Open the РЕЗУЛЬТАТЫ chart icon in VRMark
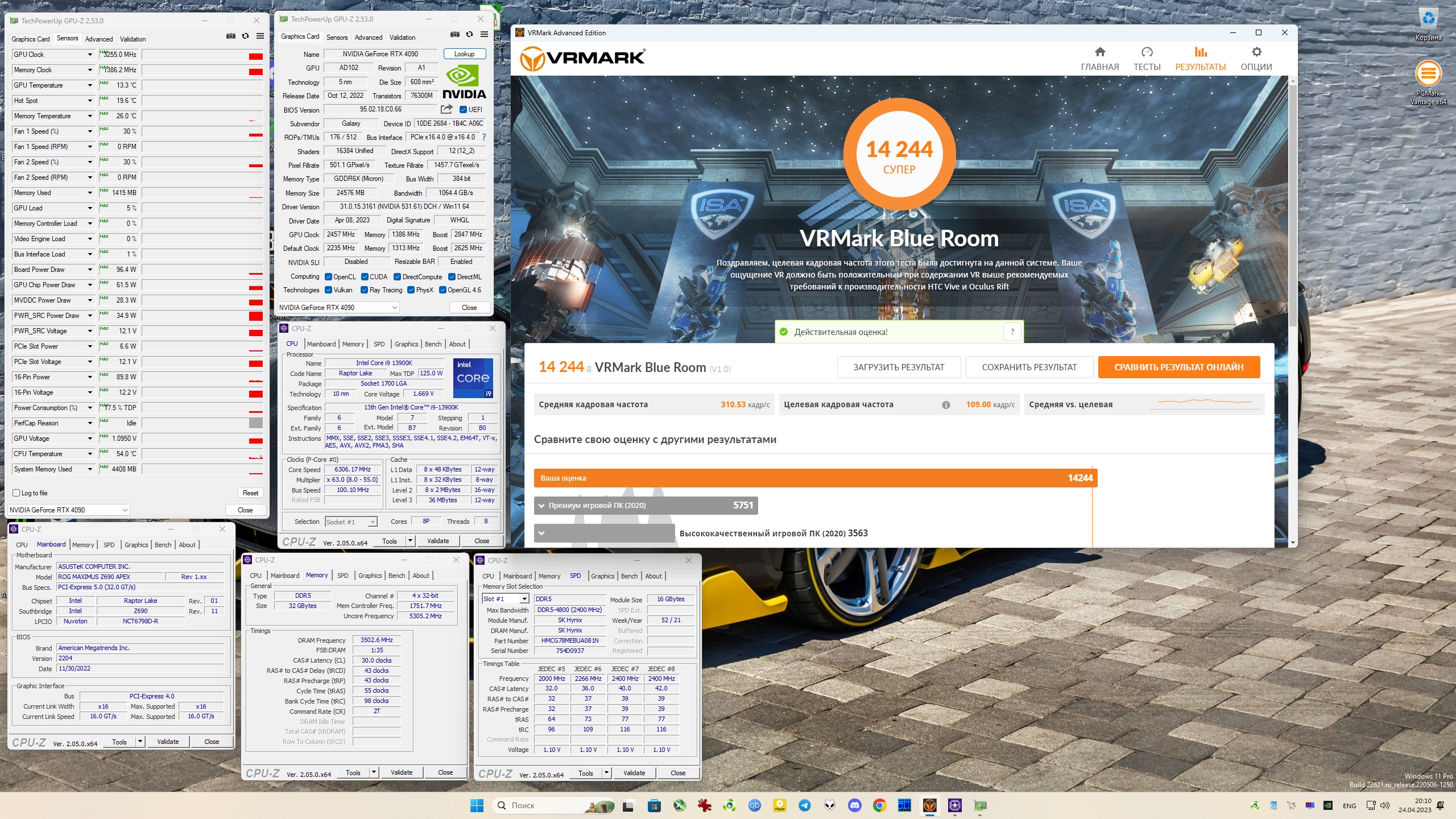 tap(1200, 52)
